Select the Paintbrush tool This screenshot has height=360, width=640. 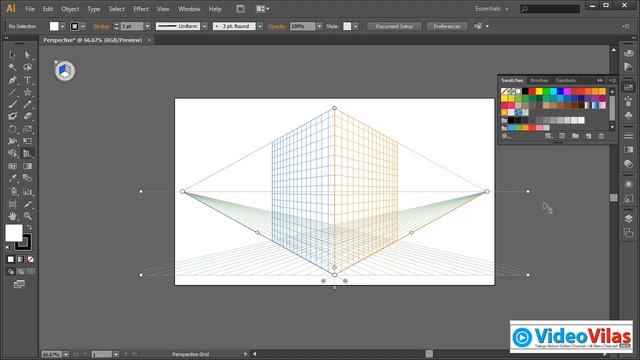[x=12, y=104]
